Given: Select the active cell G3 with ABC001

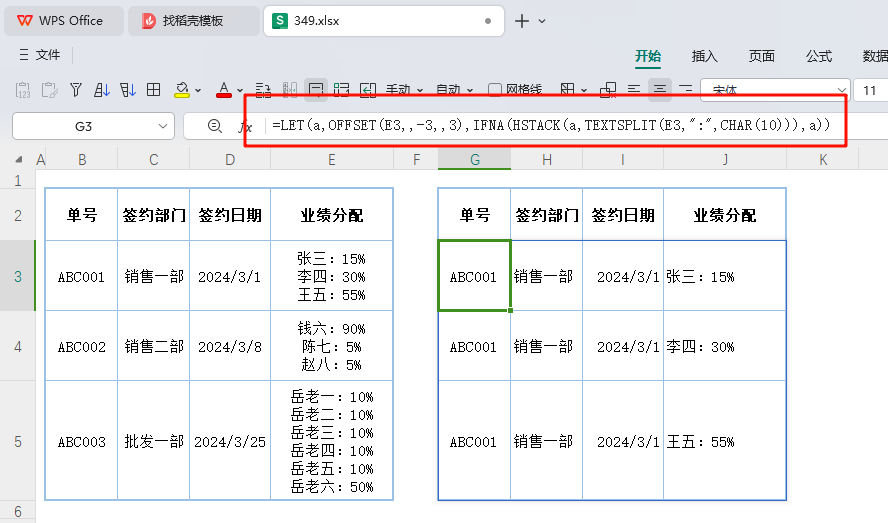Looking at the screenshot, I should [x=475, y=276].
